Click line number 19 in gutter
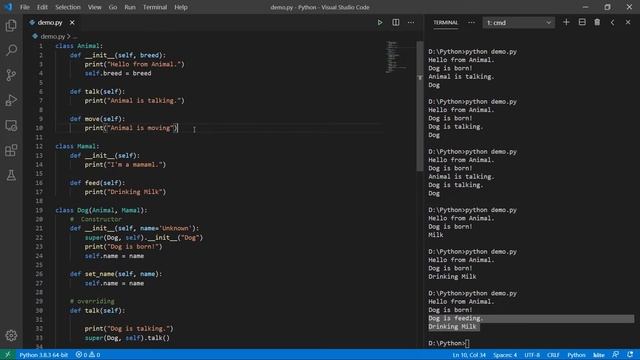The image size is (640, 360). (39, 210)
